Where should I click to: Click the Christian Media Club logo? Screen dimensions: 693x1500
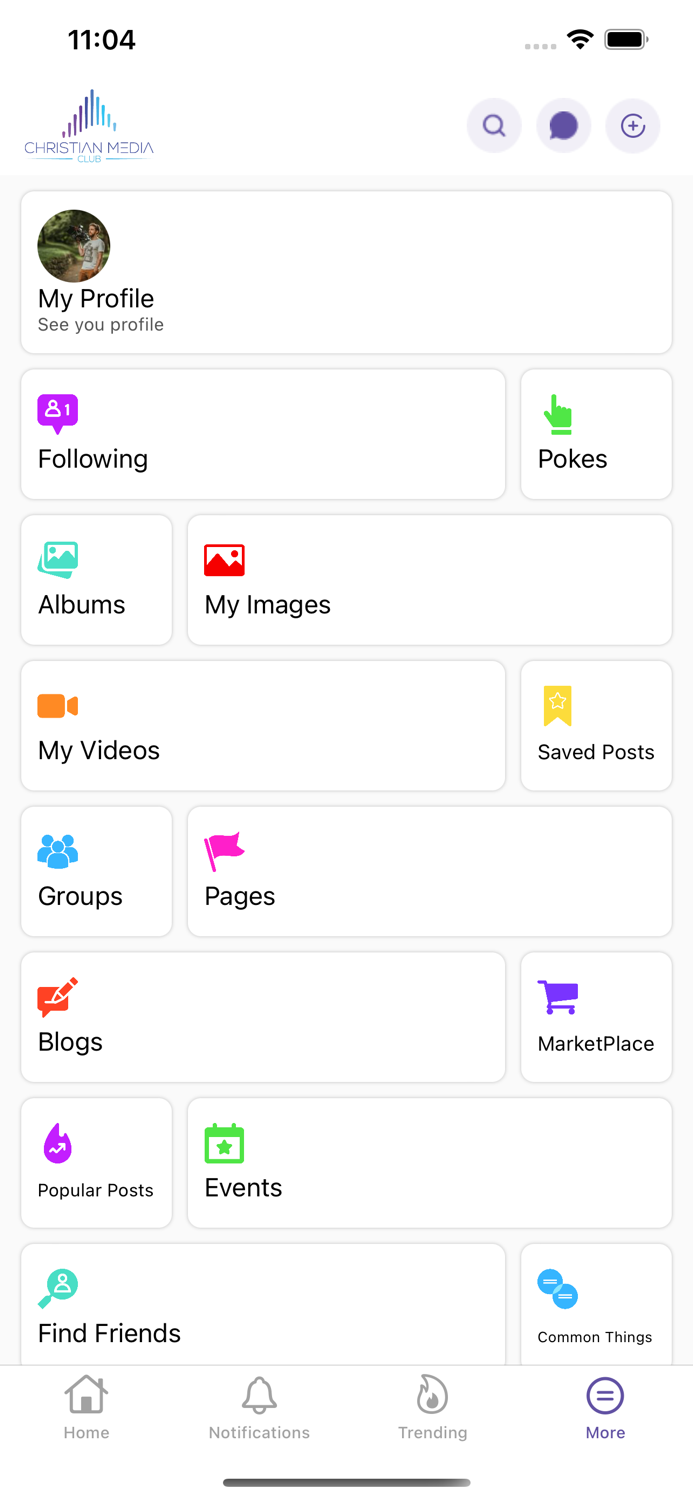coord(89,126)
